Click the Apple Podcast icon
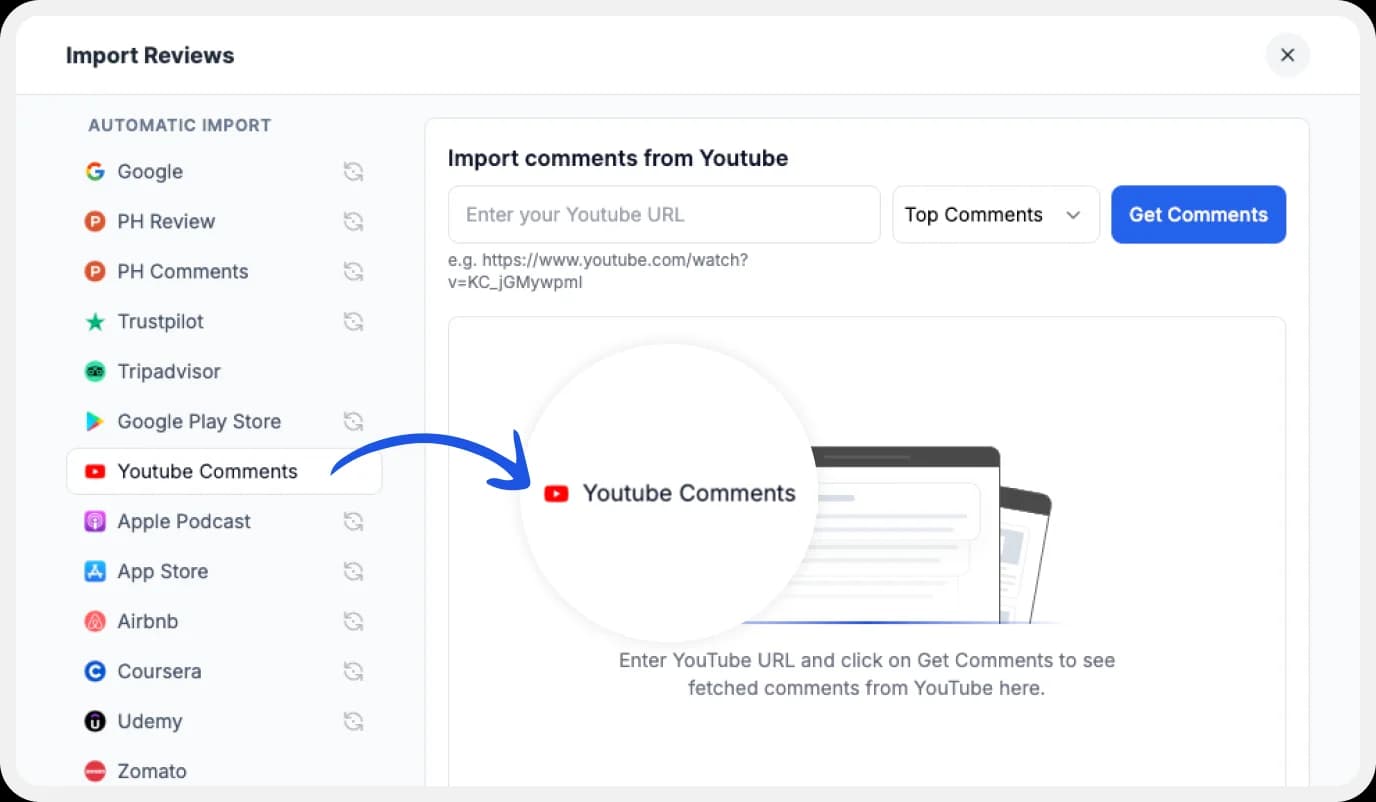 (x=95, y=521)
